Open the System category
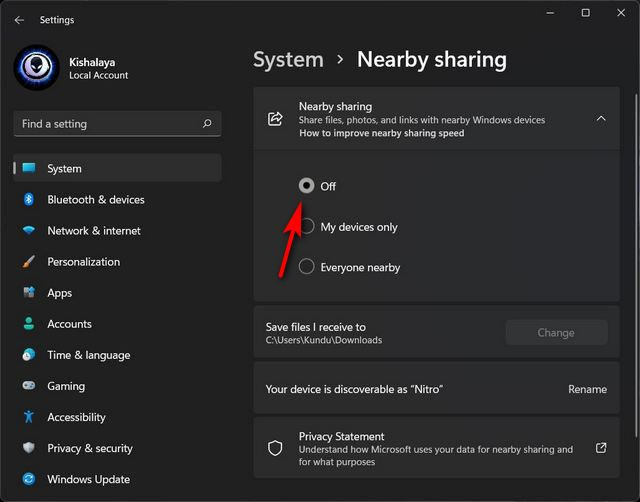This screenshot has width=640, height=502. [x=118, y=168]
